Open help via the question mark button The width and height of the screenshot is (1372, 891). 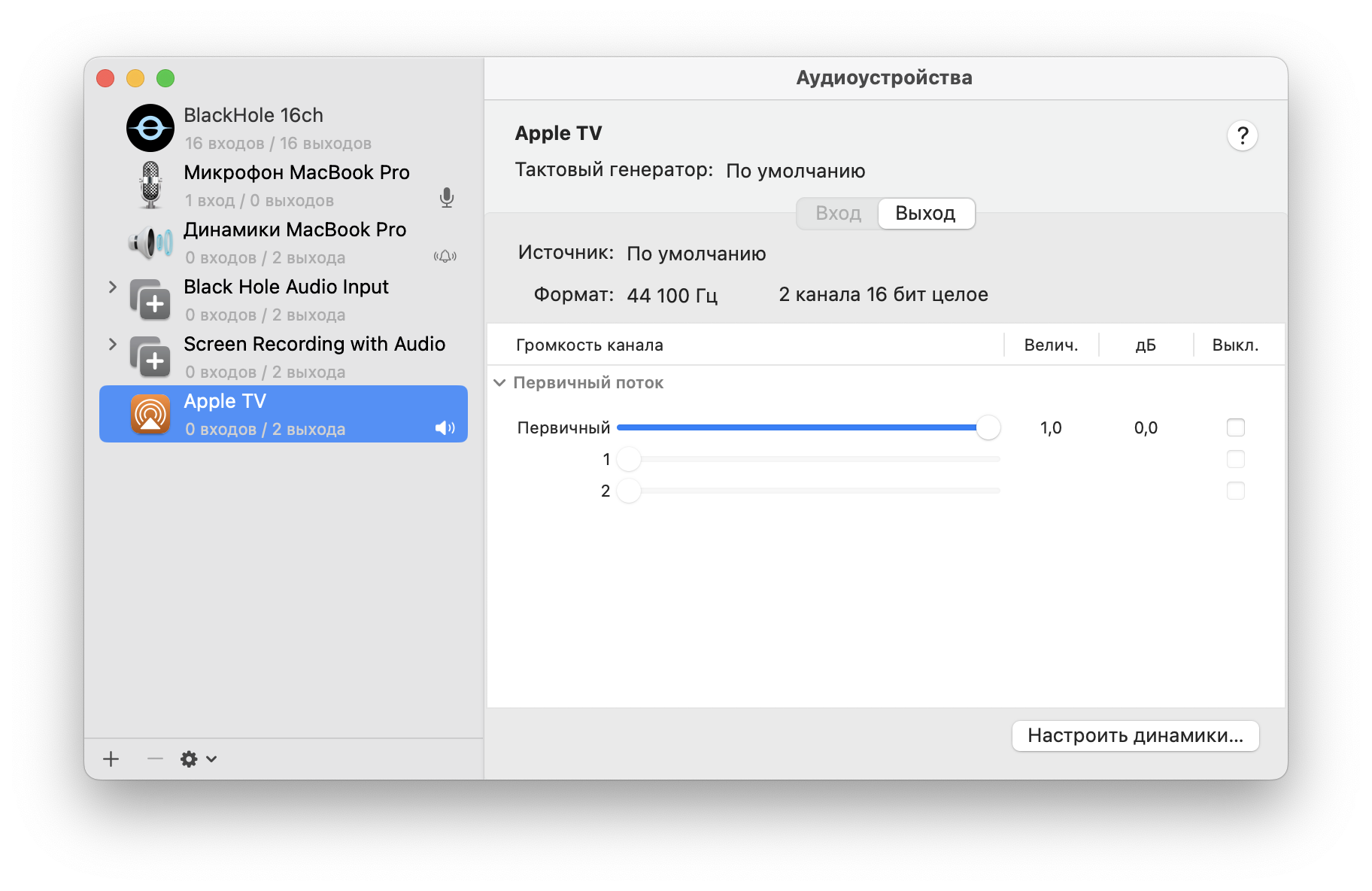1242,135
